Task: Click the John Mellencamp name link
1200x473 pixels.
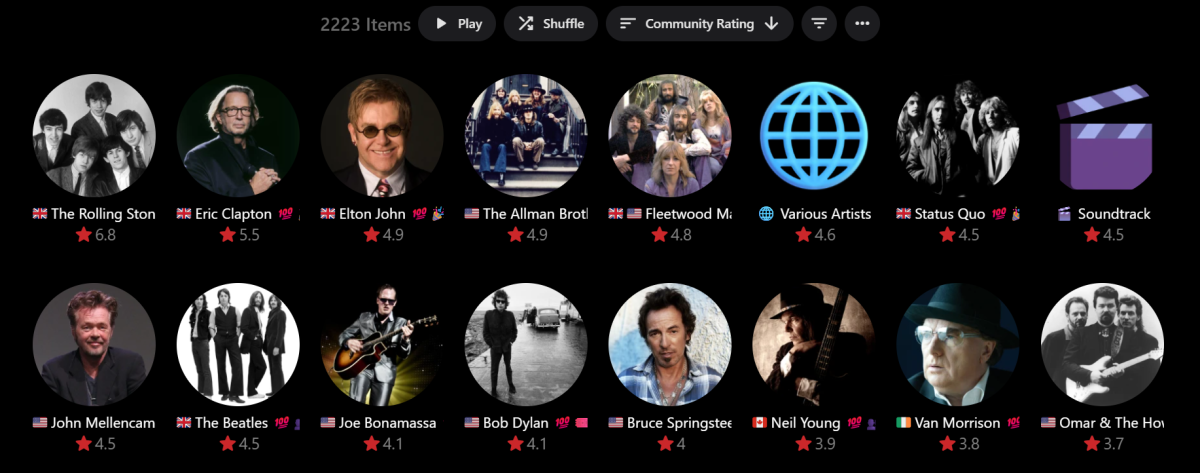Action: pos(103,423)
